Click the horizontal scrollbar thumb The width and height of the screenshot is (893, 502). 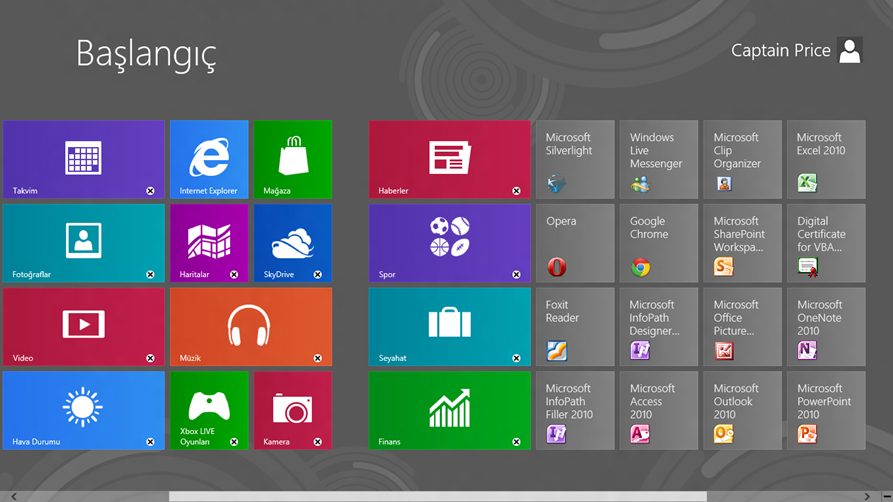(438, 497)
